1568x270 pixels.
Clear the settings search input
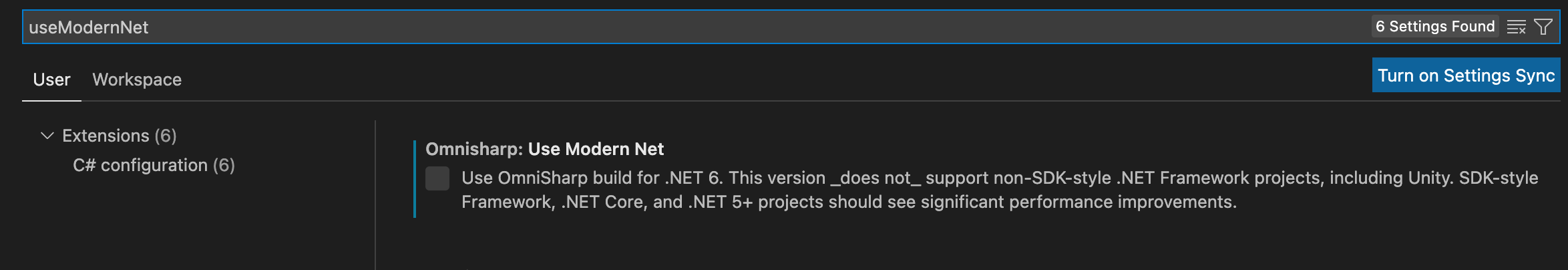[x=1516, y=27]
